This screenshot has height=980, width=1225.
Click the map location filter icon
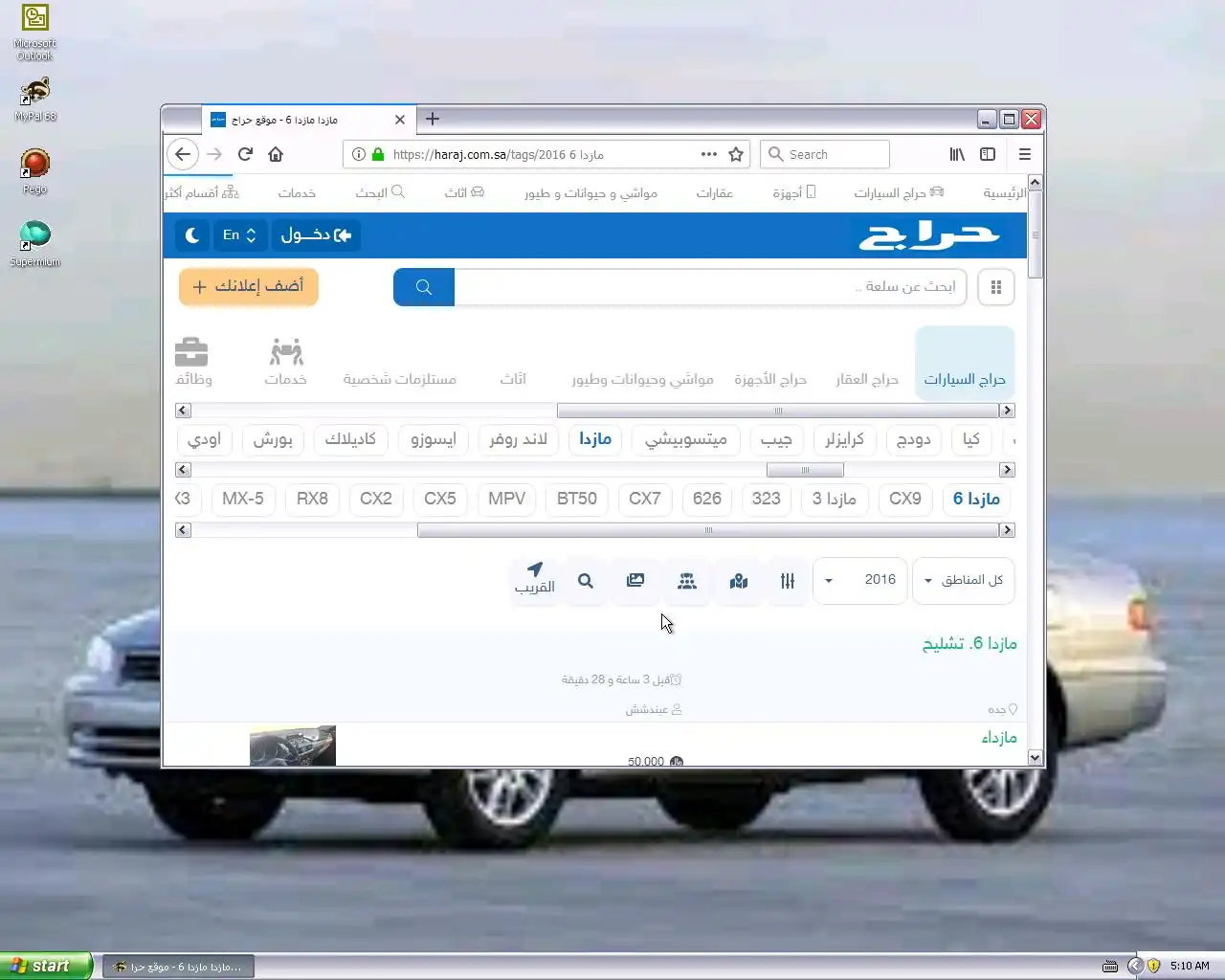coord(739,581)
